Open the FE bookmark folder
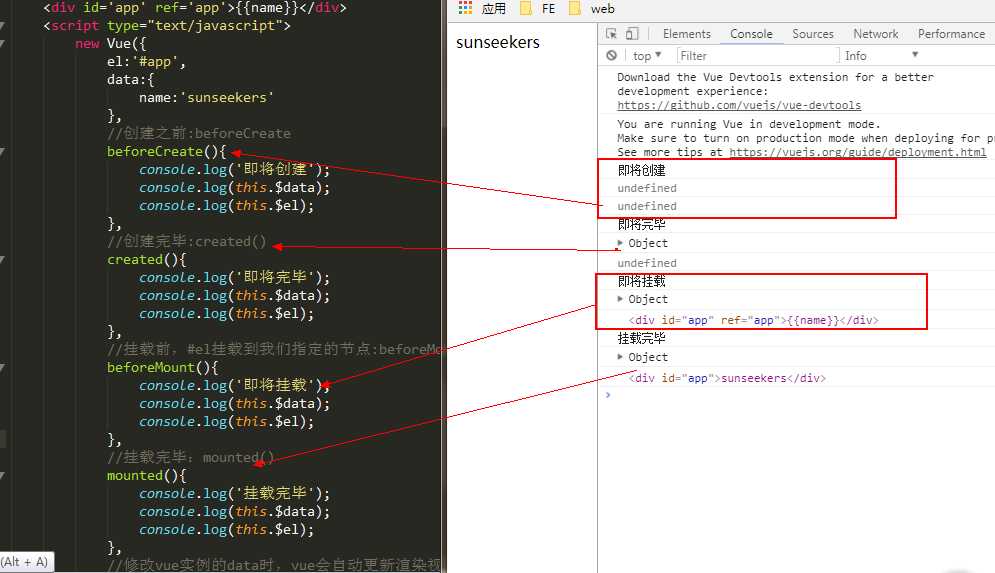This screenshot has height=573, width=995. tap(538, 8)
